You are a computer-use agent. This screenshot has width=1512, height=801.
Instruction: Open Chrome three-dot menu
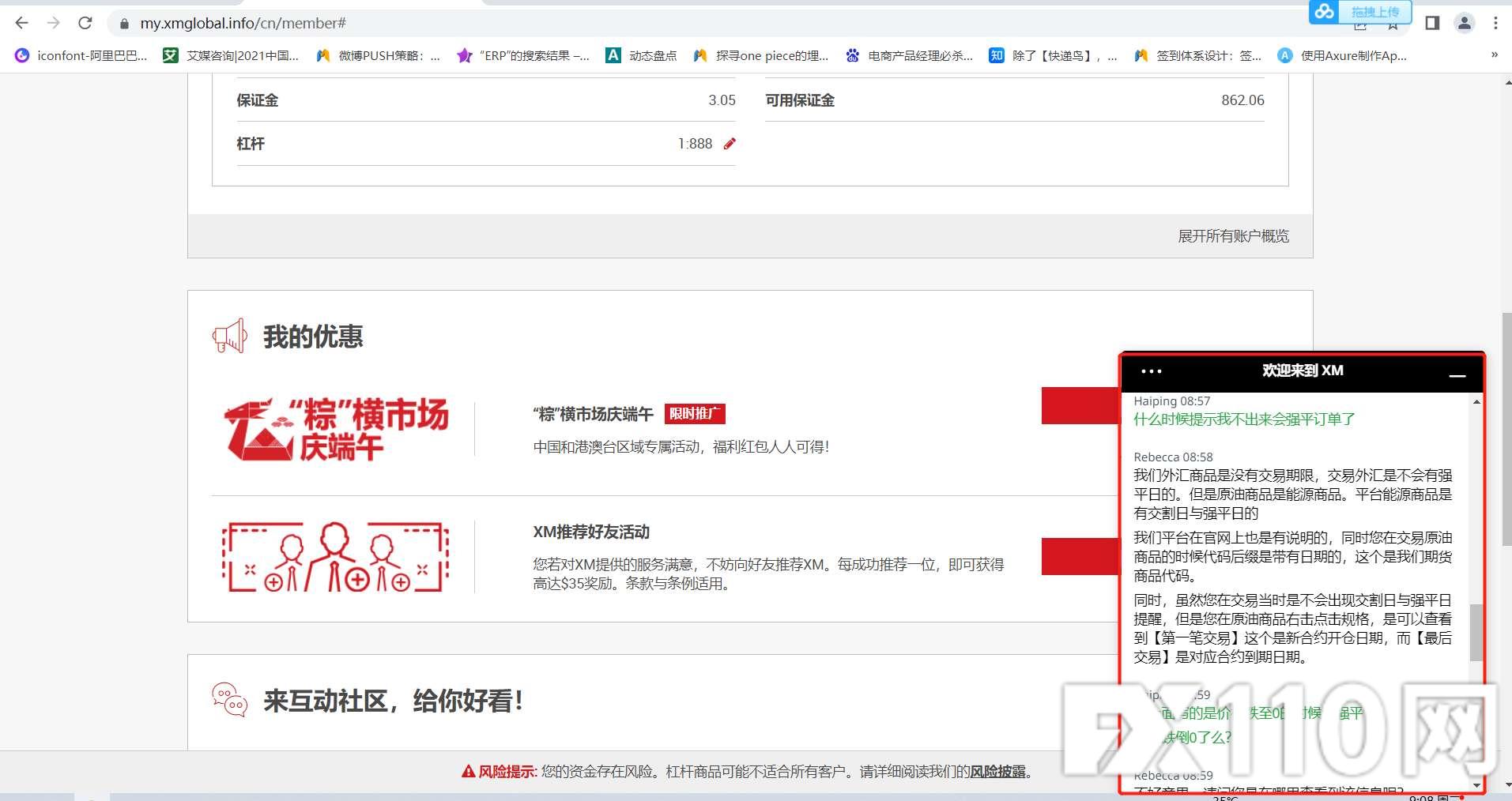point(1495,23)
